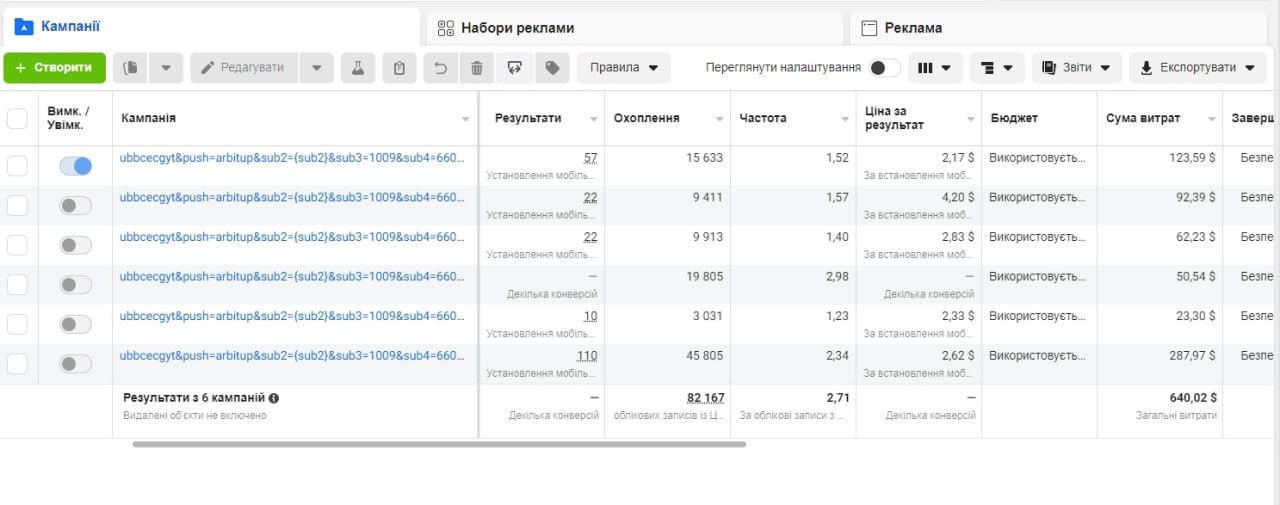Click the green 'Створити' button

pos(54,68)
